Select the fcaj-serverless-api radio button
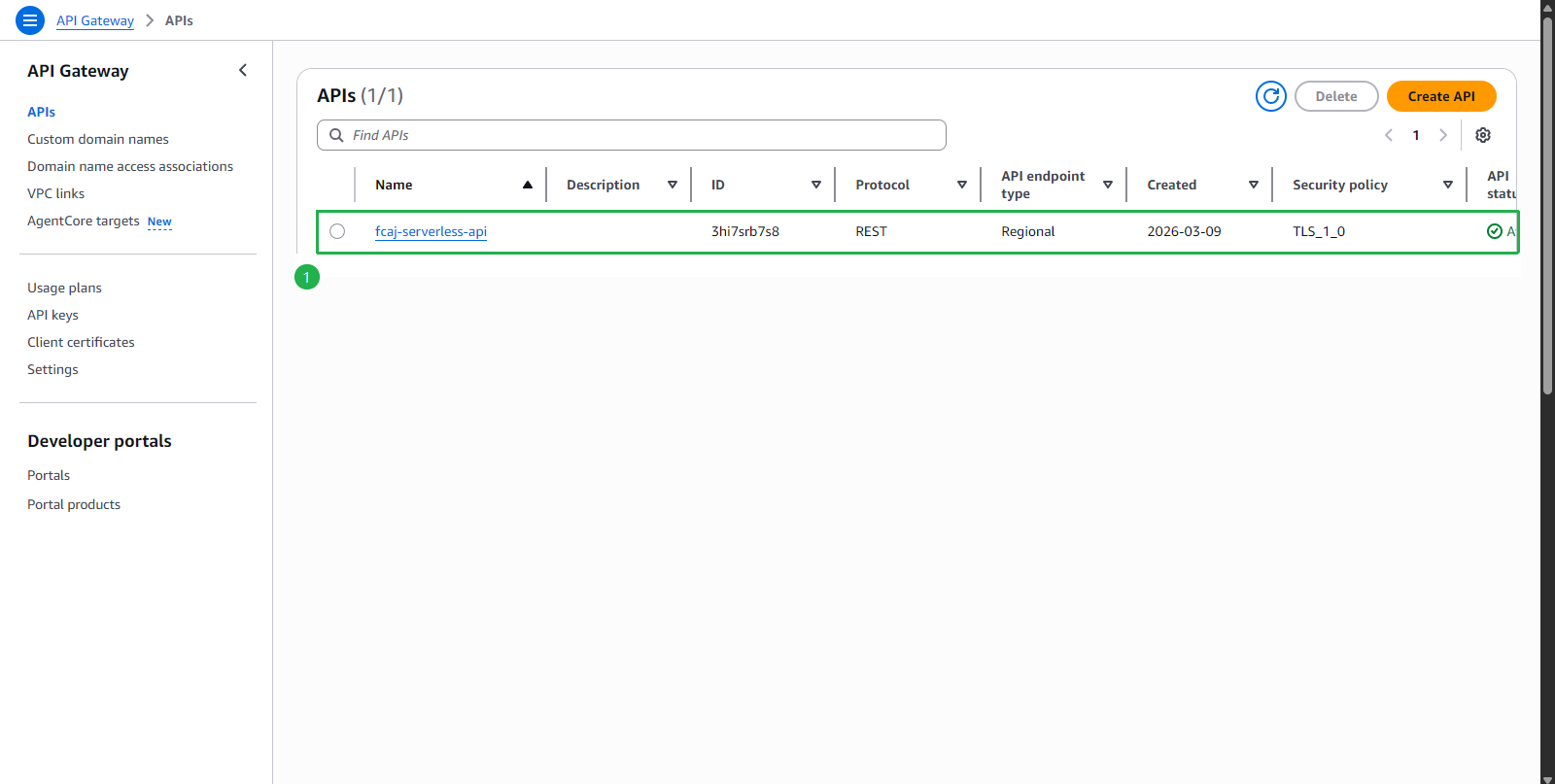The width and height of the screenshot is (1555, 784). (x=337, y=231)
